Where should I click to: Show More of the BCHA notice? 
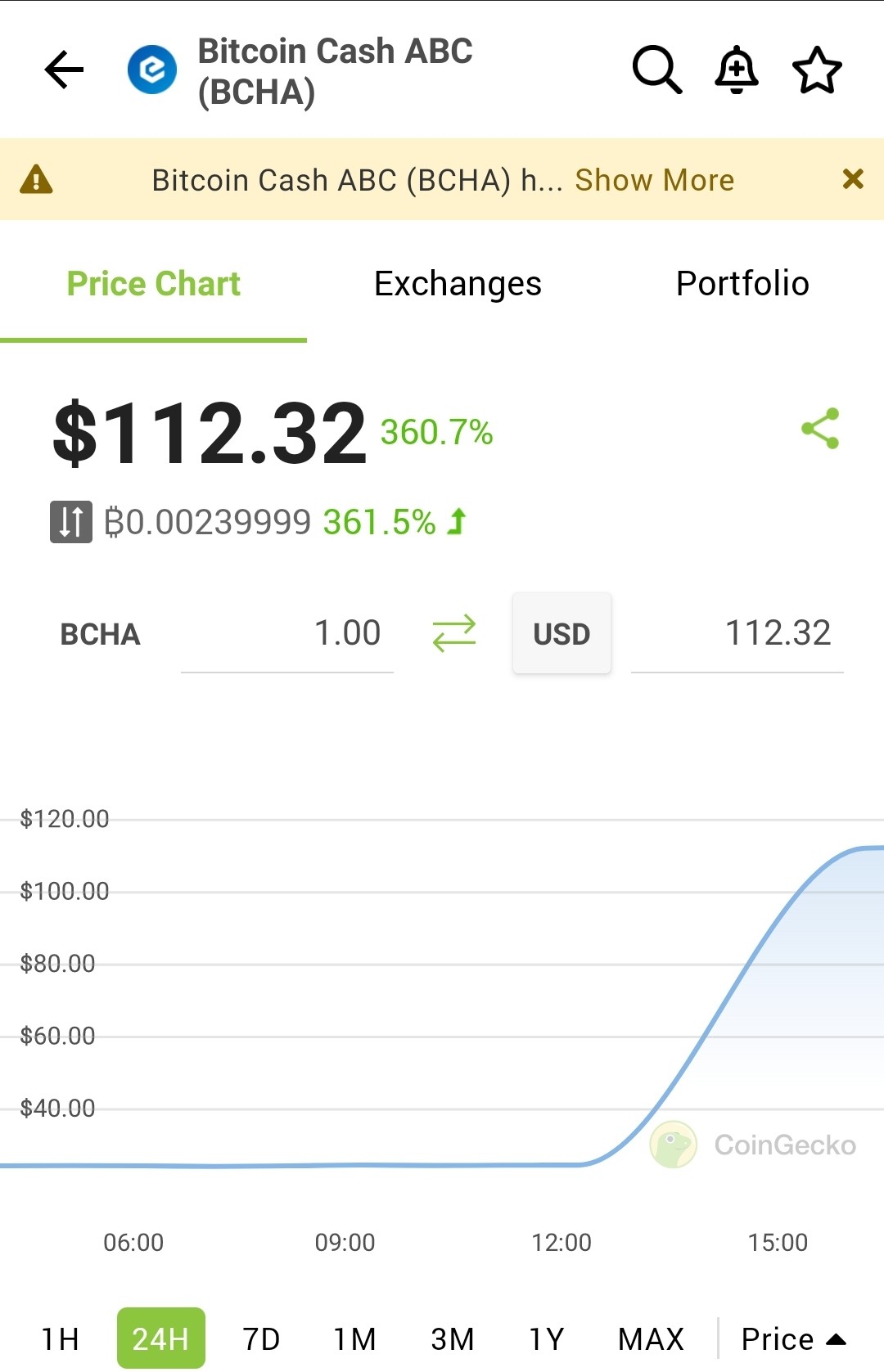tap(655, 180)
